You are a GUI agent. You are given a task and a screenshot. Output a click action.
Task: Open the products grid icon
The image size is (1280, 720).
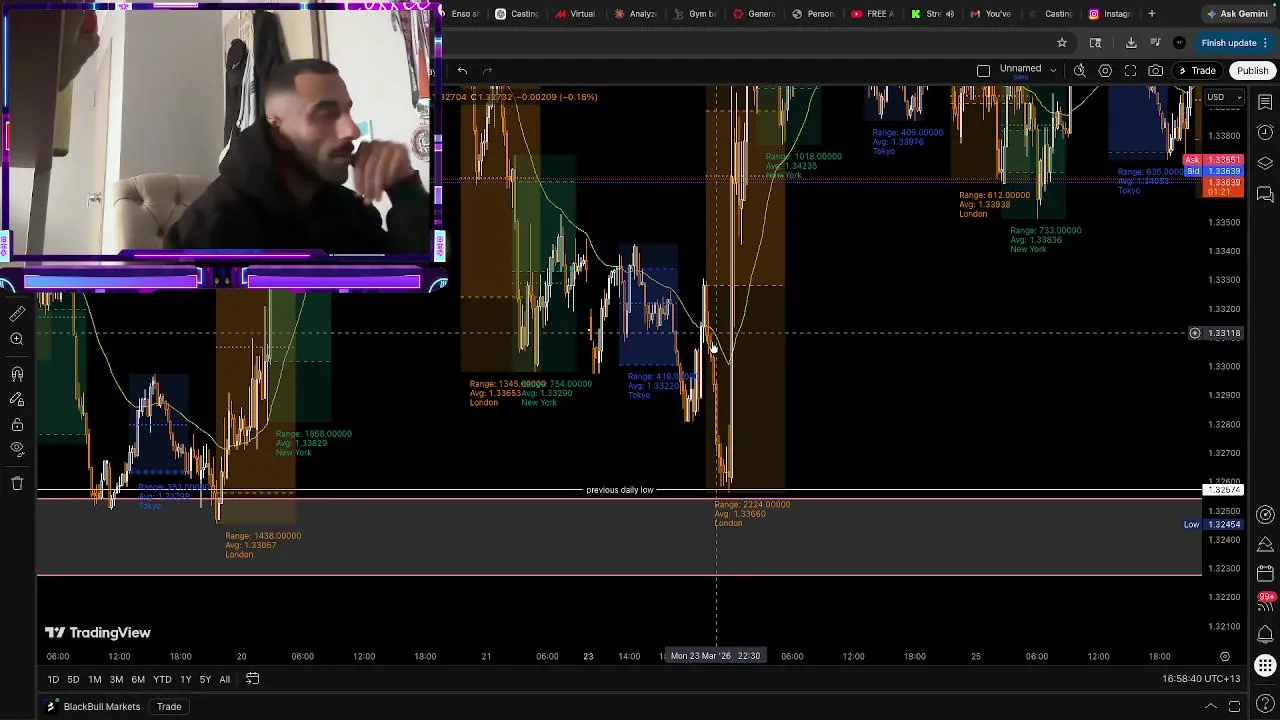(x=1265, y=664)
